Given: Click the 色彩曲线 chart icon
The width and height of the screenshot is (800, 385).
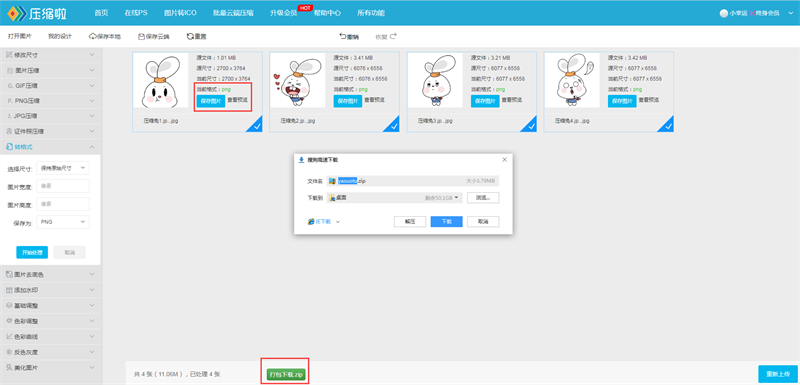Looking at the screenshot, I should 9,337.
